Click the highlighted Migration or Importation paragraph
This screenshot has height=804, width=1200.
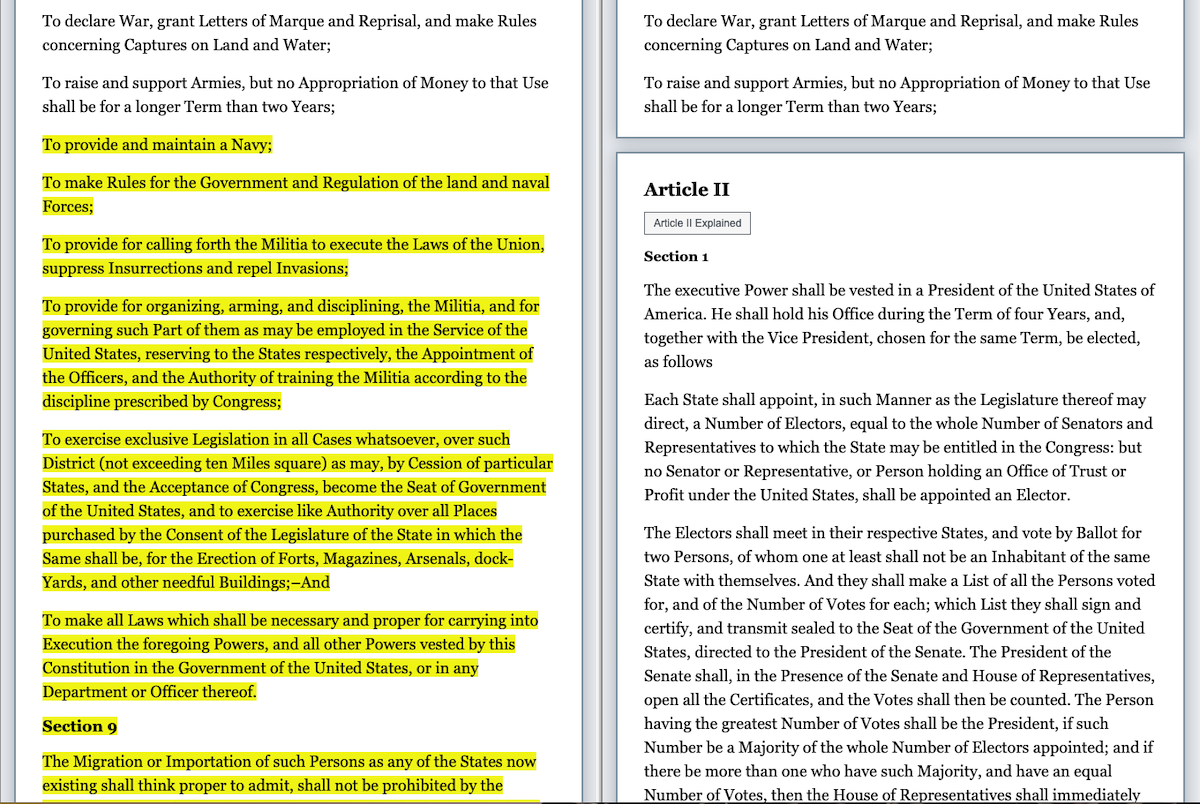(x=290, y=773)
